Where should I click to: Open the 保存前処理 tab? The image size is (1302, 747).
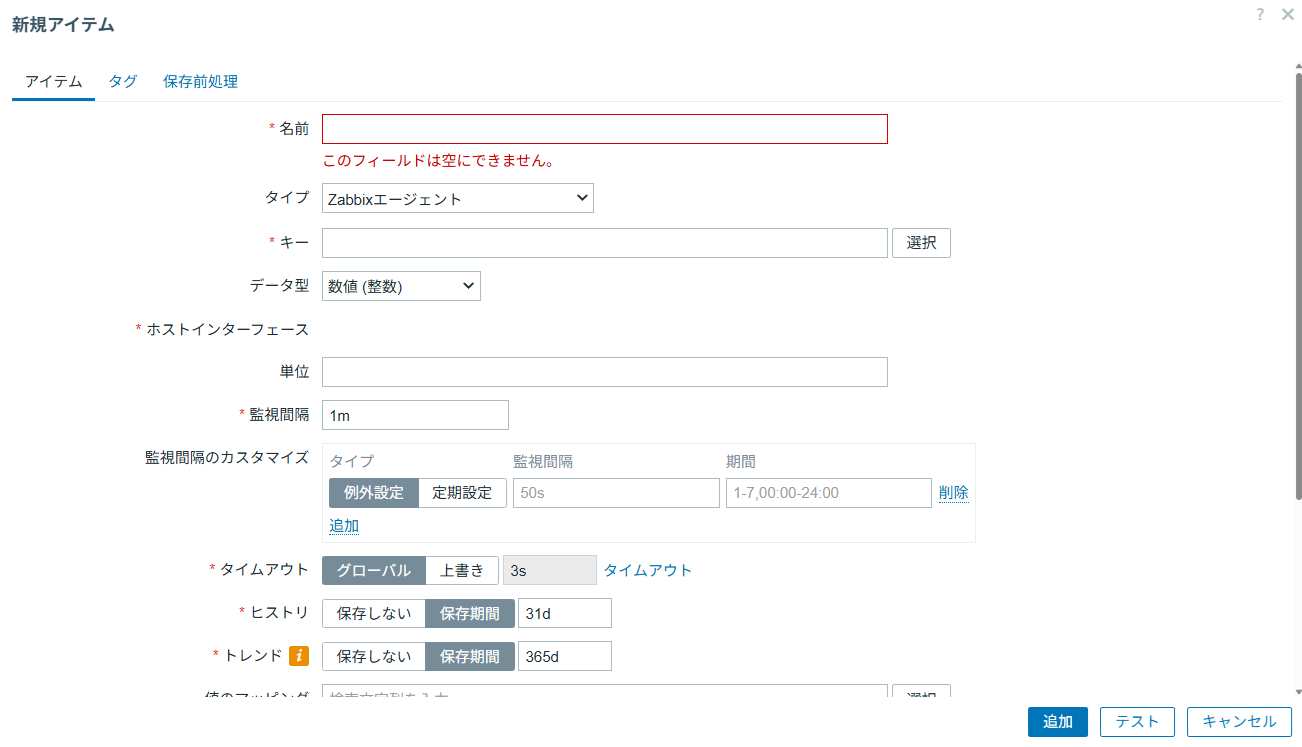tap(201, 82)
